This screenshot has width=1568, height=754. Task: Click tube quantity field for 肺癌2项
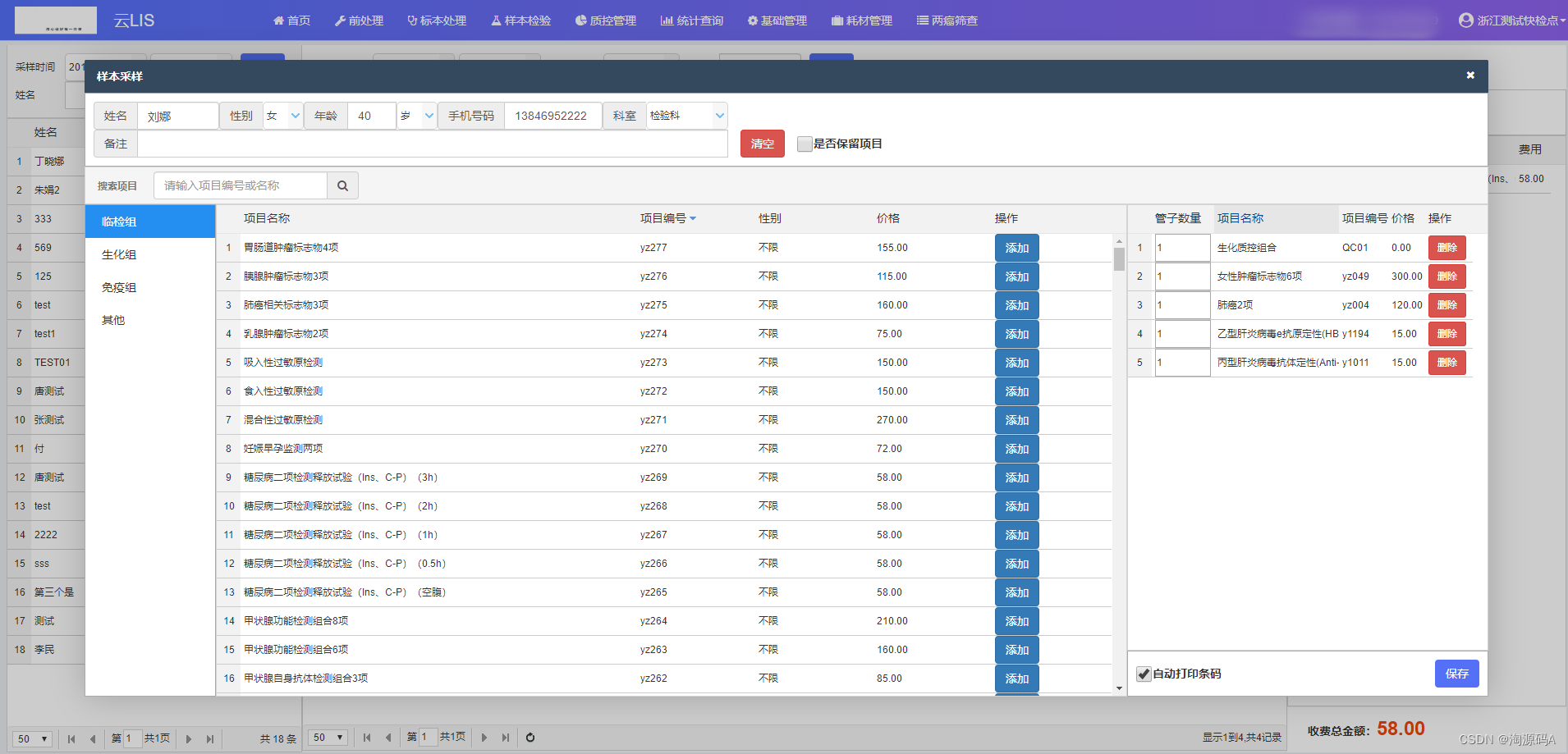pos(1182,305)
